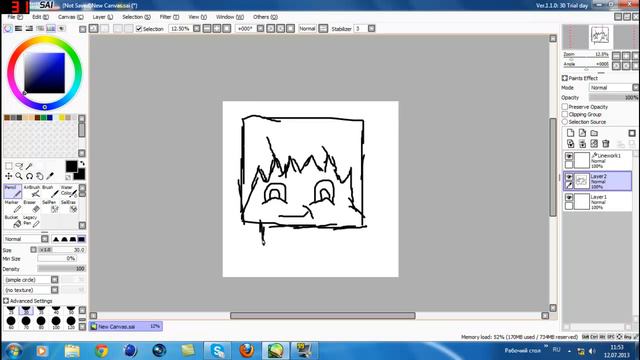Screen dimensions: 640x360
Task: Click the canvas horizontal scrollbar
Action: [x=322, y=316]
